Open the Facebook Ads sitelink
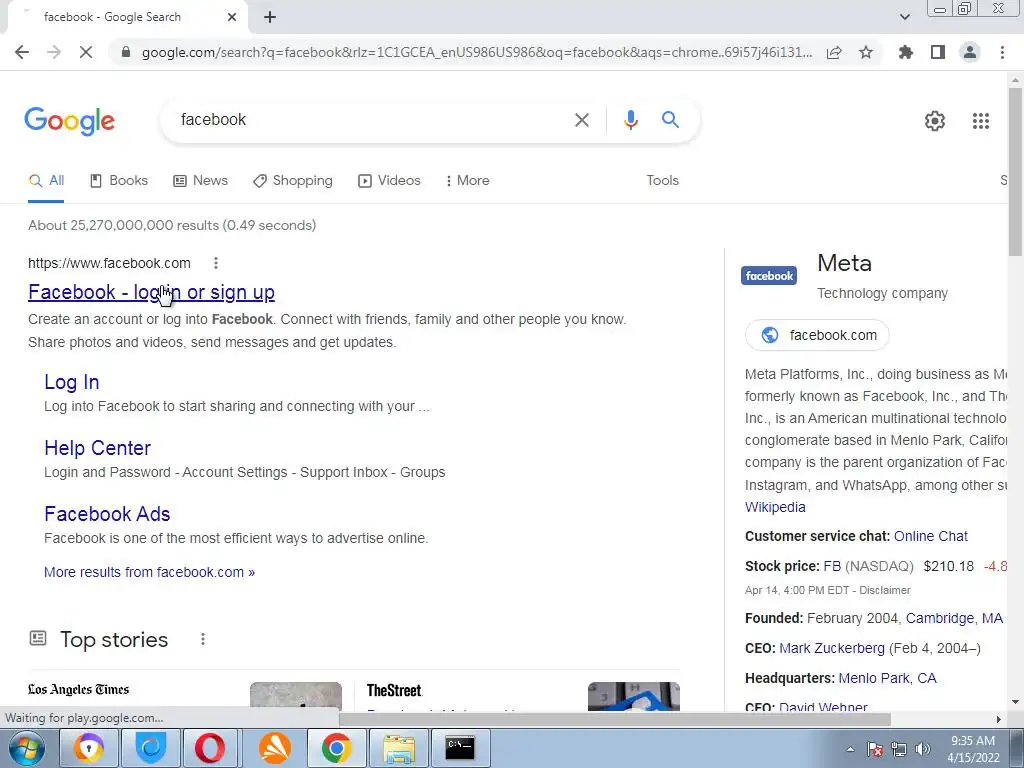This screenshot has width=1024, height=768. pos(107,514)
